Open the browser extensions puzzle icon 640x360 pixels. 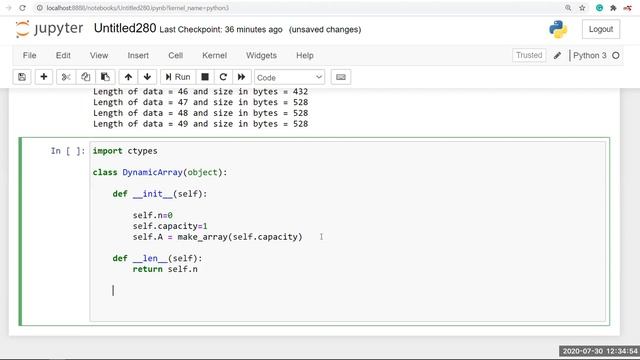tap(613, 8)
